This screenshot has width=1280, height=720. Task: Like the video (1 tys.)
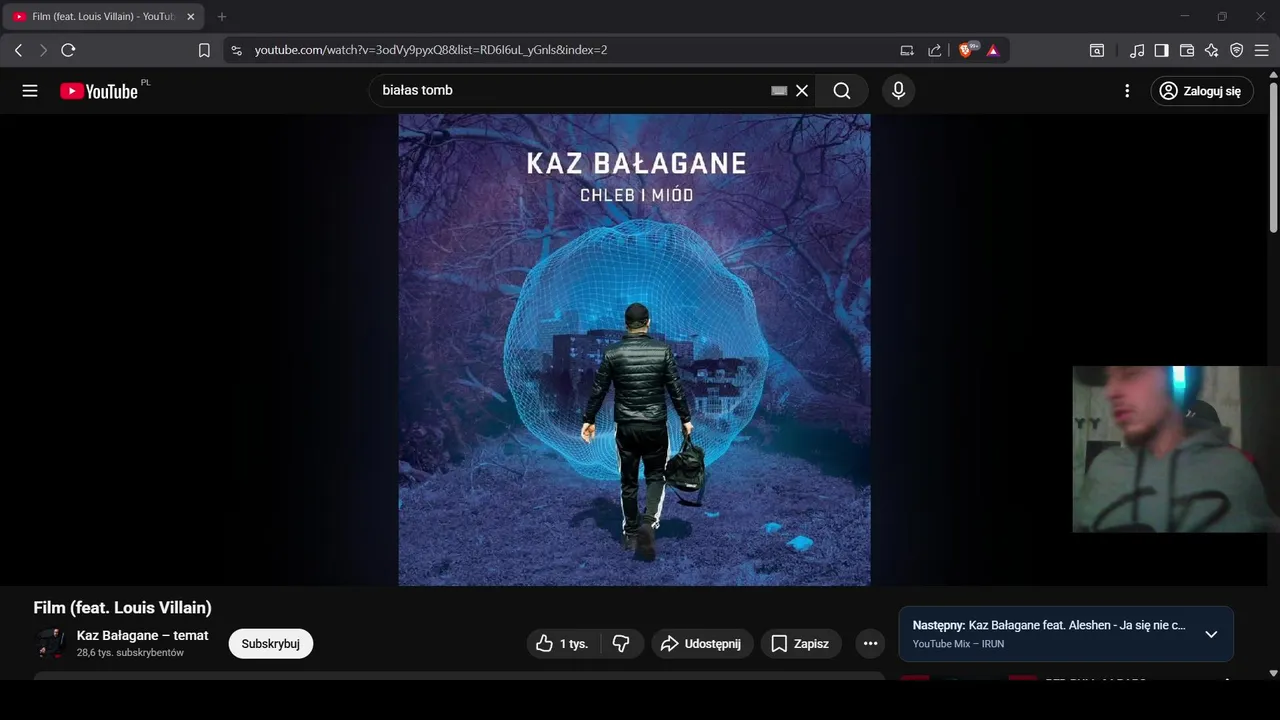(563, 644)
